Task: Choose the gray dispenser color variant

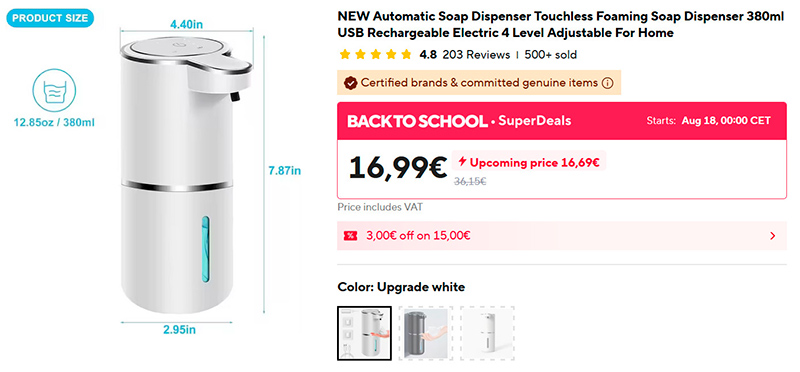Action: point(426,333)
